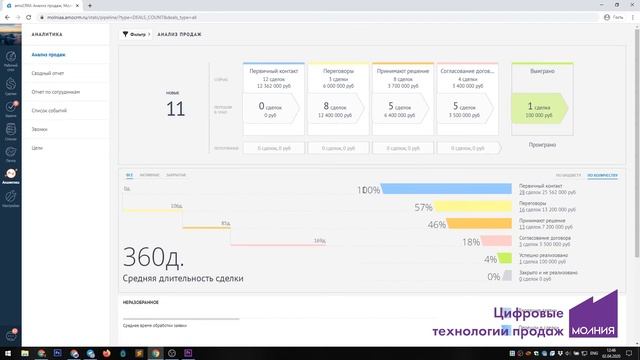Click lost deals box under Первичный контакт

tap(274, 148)
